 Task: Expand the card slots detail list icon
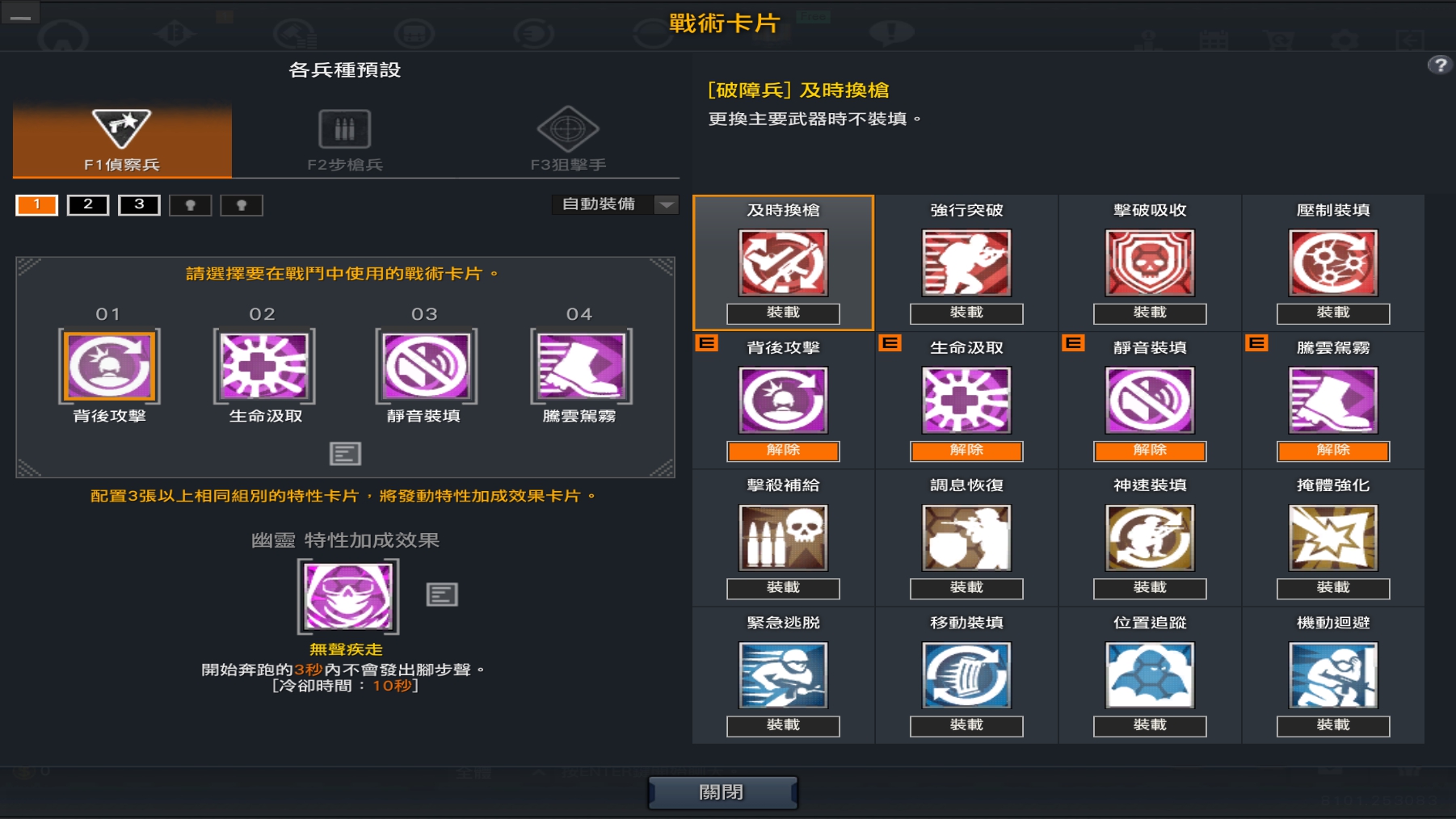tap(345, 454)
